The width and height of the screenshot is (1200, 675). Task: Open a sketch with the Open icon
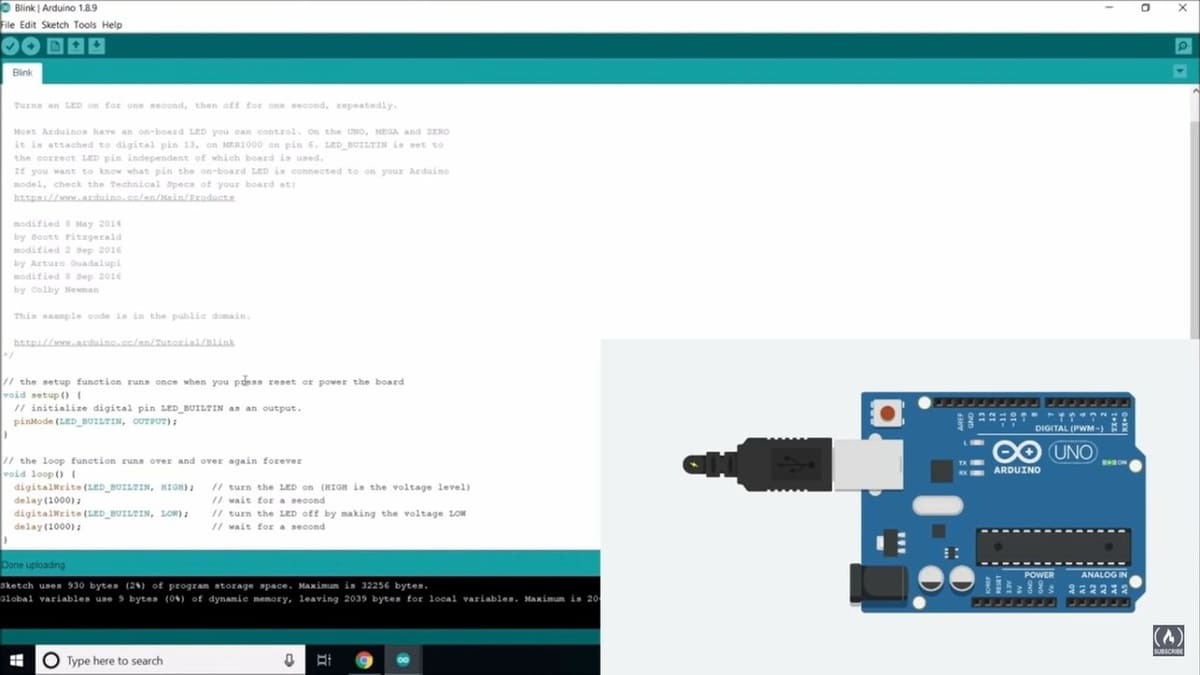(x=76, y=46)
